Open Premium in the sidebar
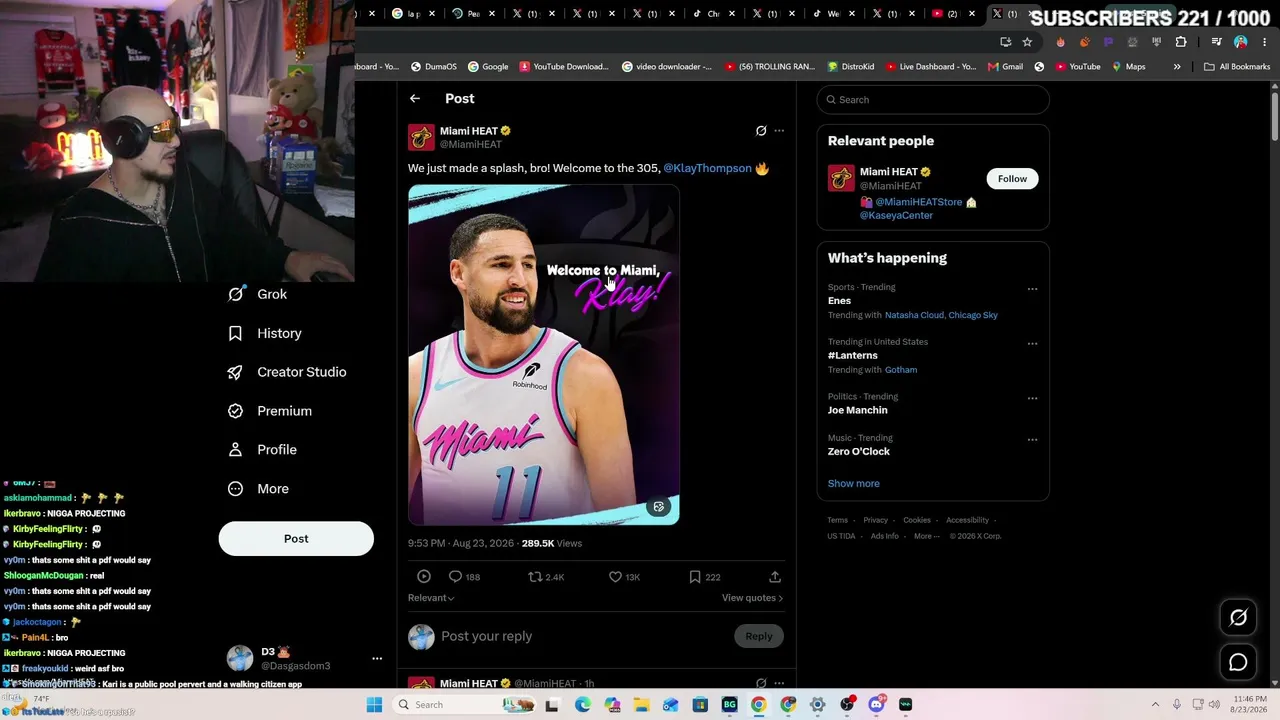The width and height of the screenshot is (1280, 720). pyautogui.click(x=269, y=411)
